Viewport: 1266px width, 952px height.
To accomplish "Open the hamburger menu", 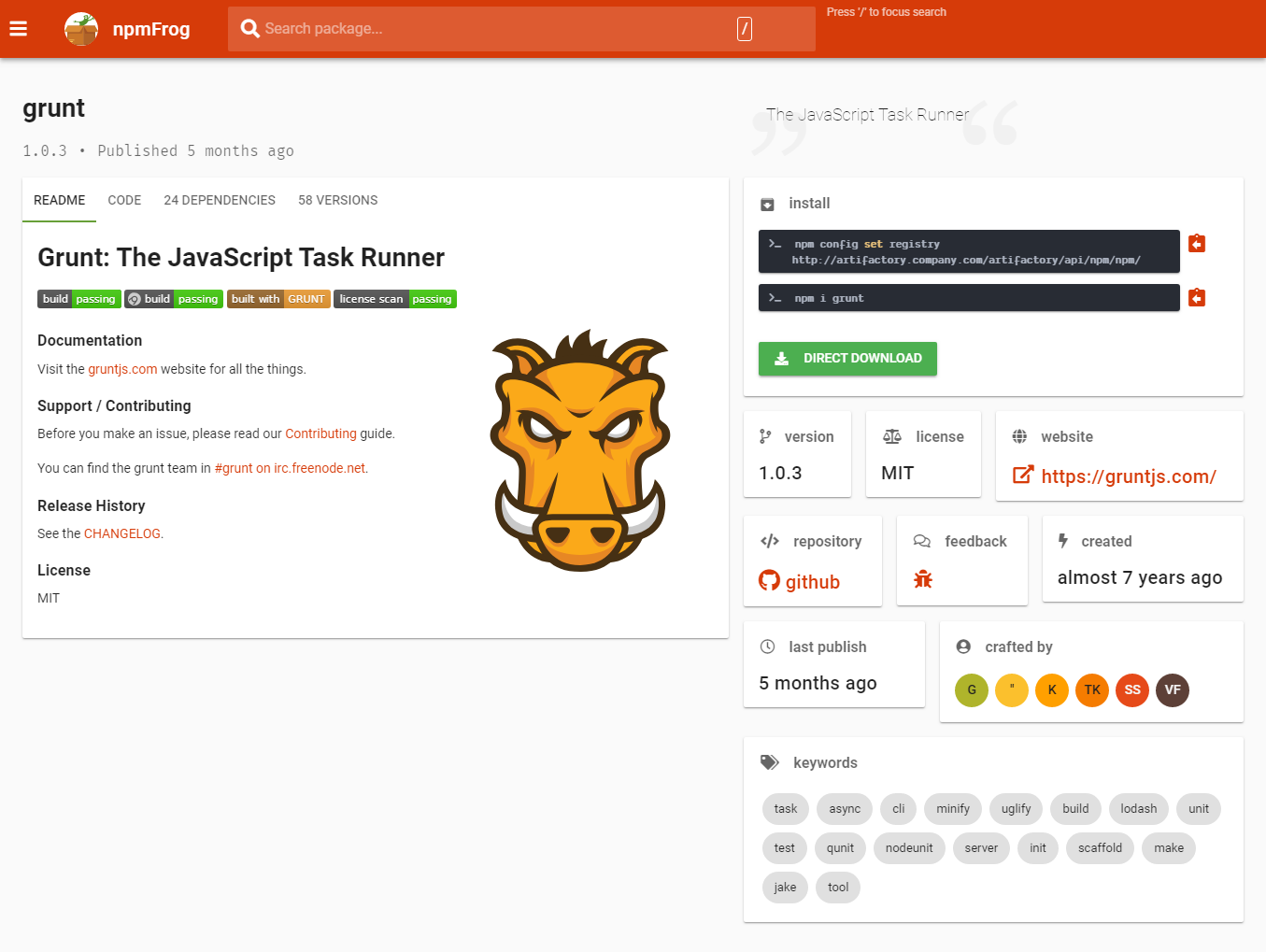I will [x=19, y=29].
